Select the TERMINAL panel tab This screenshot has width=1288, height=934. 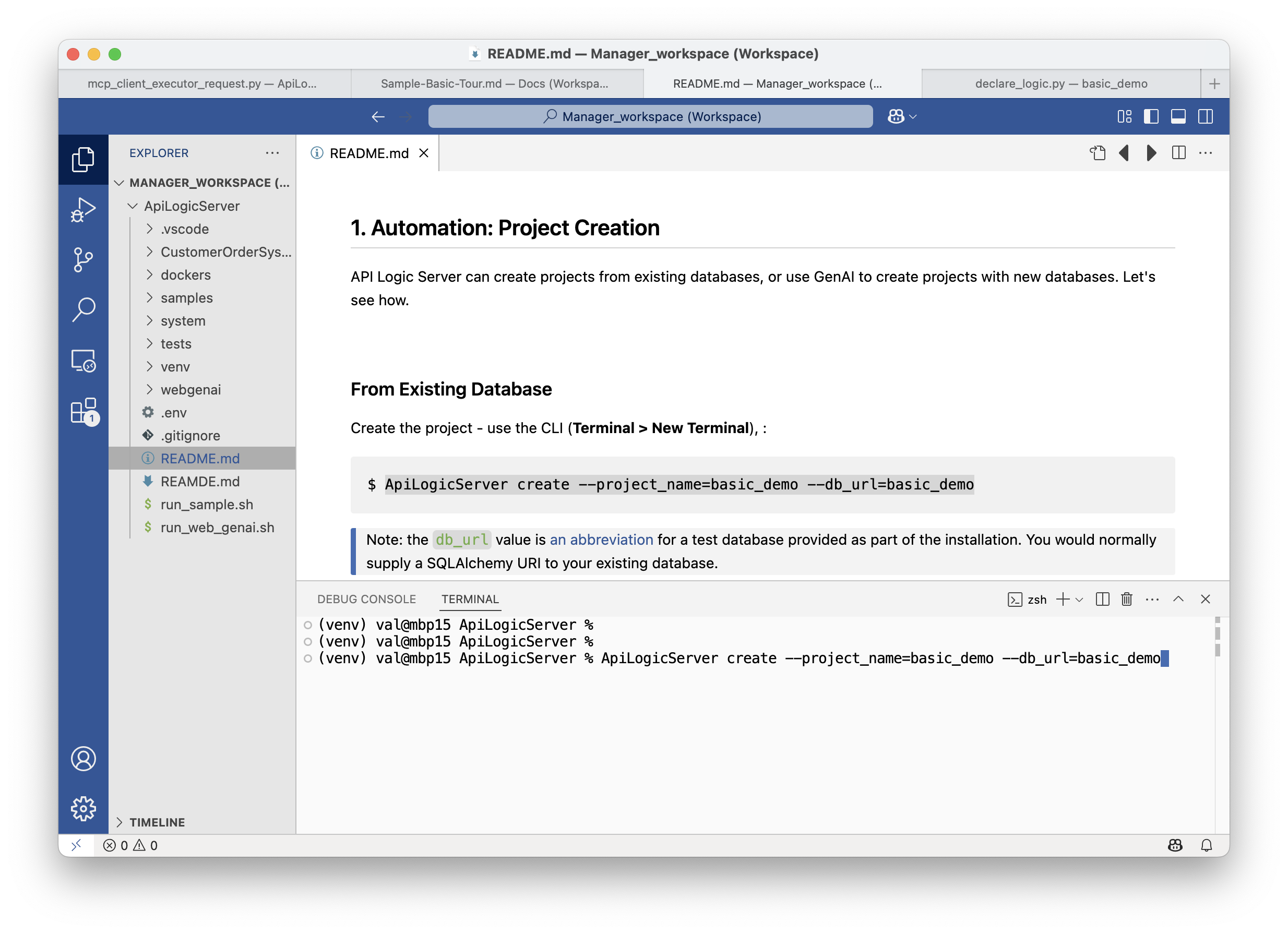(470, 599)
